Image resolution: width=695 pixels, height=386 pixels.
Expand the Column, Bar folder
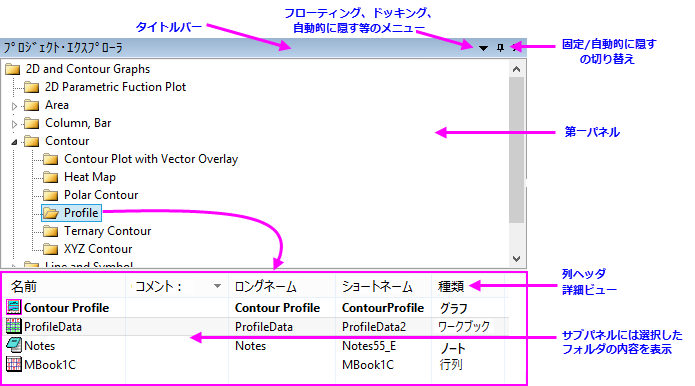[14, 124]
